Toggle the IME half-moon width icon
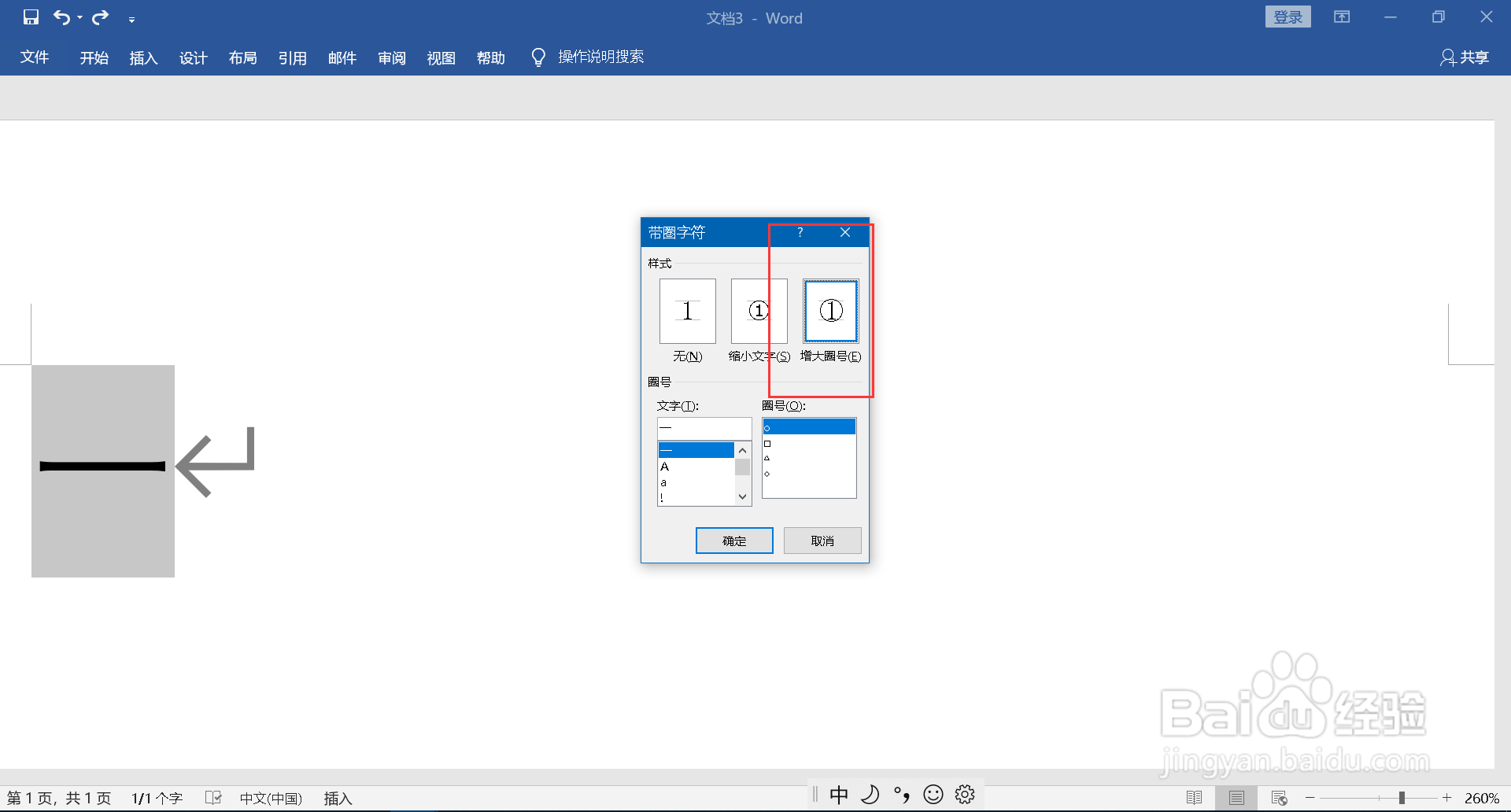Viewport: 1511px width, 812px height. point(870,795)
